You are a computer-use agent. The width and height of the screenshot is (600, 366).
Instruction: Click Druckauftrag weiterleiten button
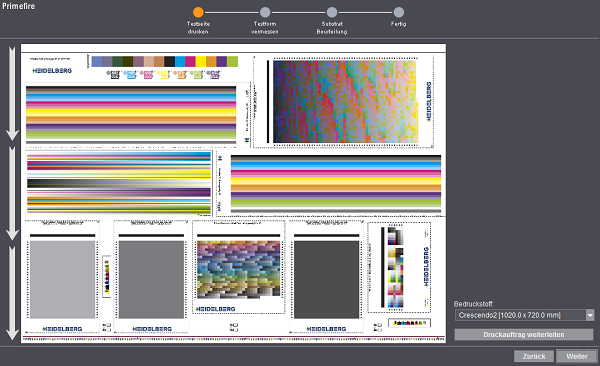524,335
